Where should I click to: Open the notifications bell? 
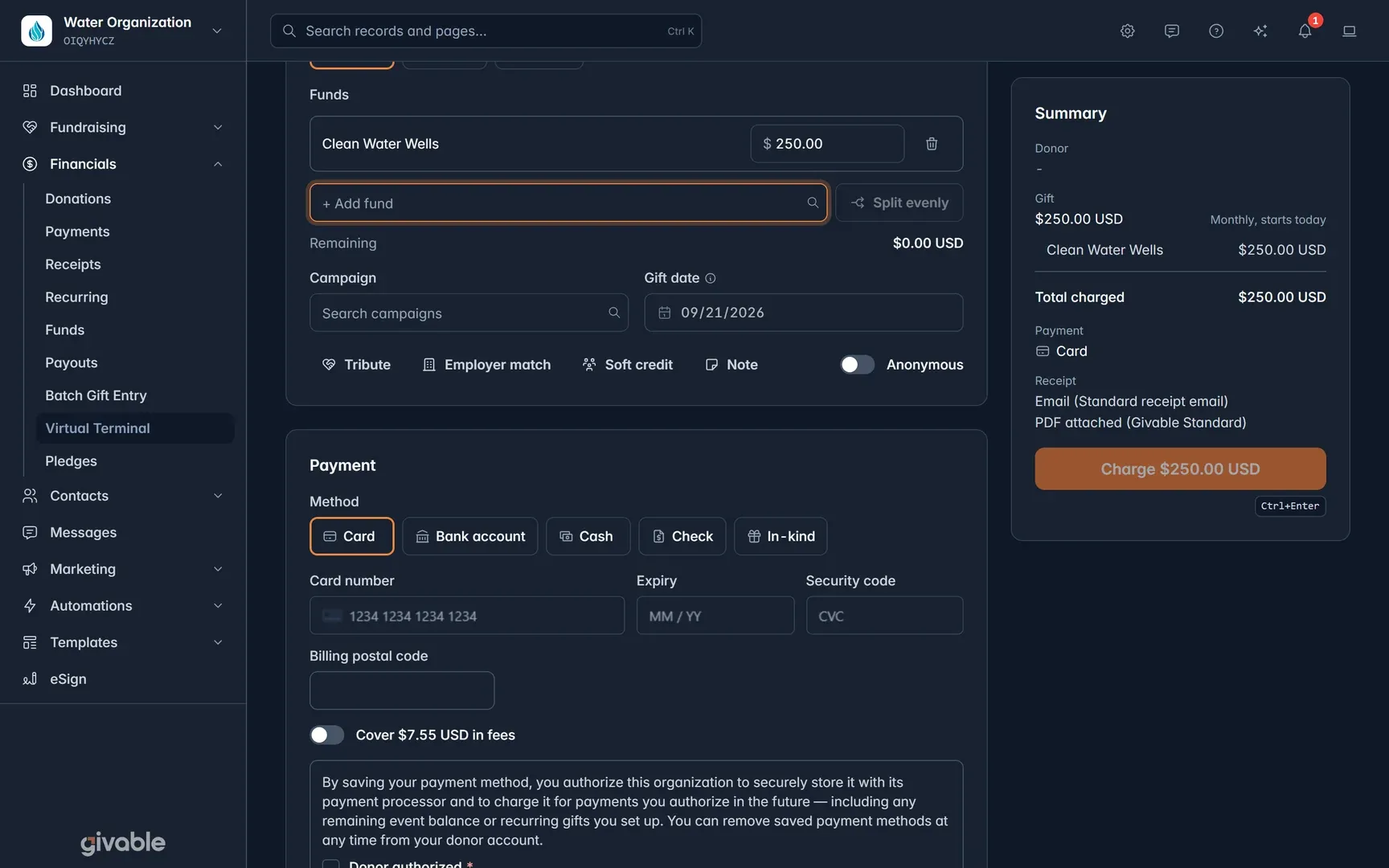click(1305, 31)
